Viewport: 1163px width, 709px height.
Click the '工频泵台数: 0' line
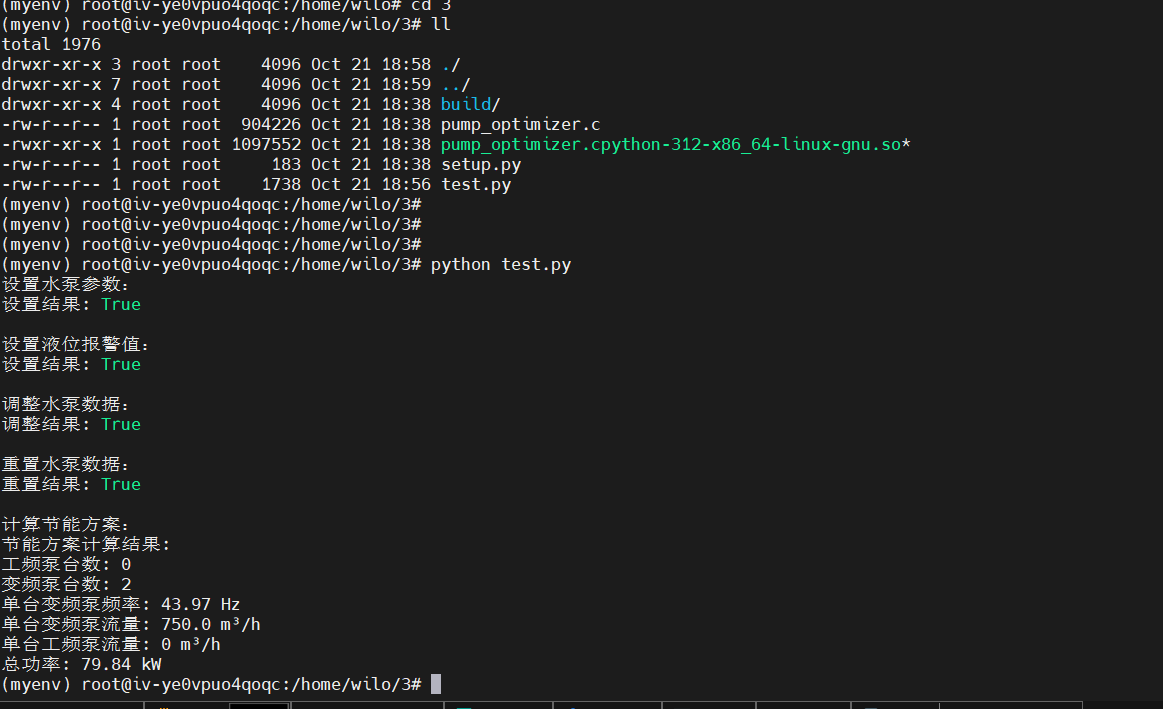[x=66, y=565]
